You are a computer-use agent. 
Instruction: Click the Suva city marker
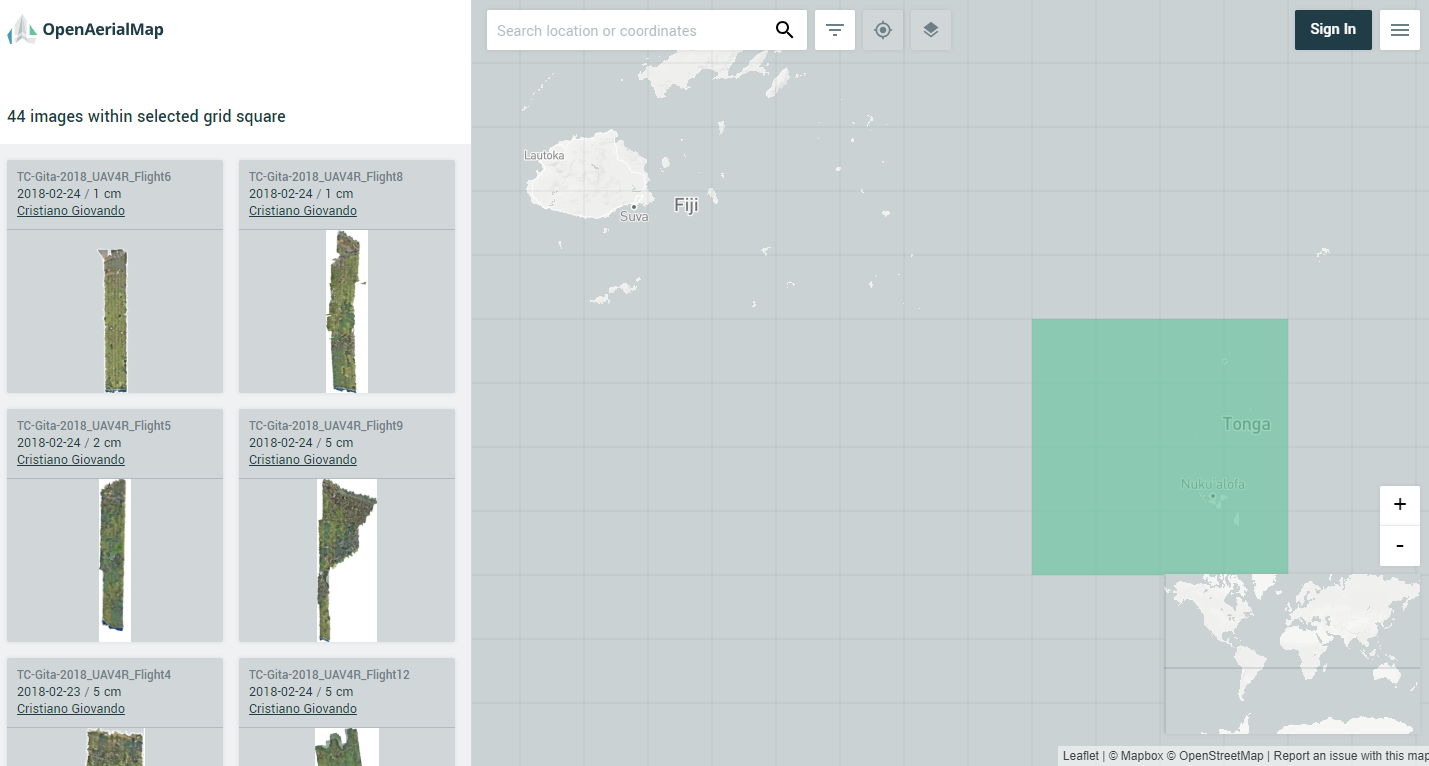coord(634,207)
